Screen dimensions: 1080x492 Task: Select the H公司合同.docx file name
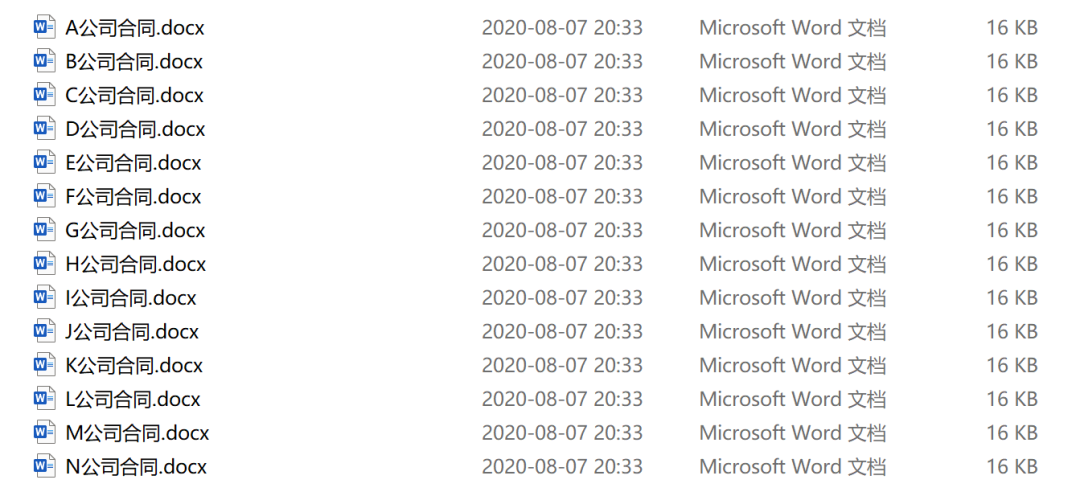[136, 264]
